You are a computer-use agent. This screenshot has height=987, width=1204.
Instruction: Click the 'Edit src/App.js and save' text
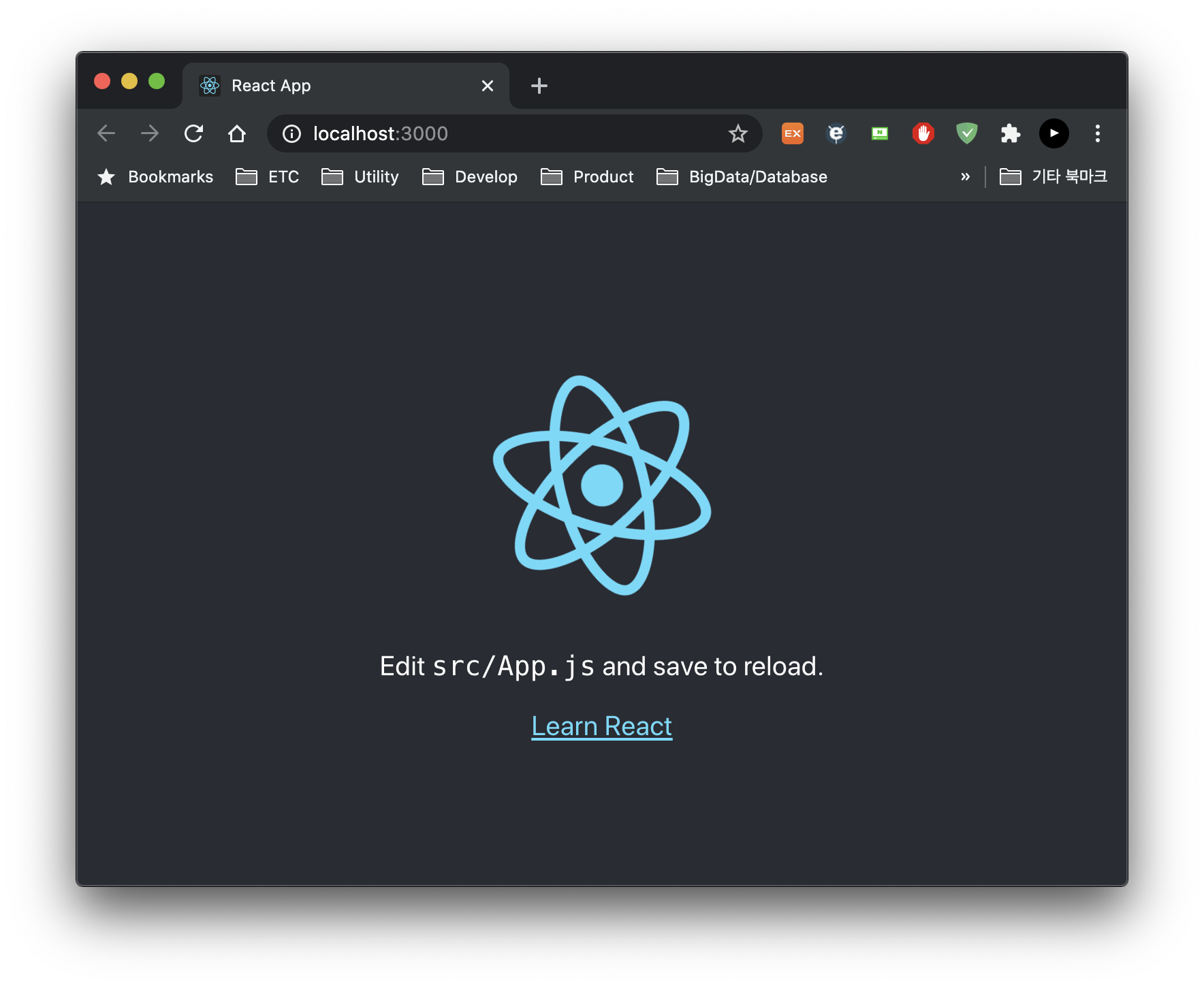[x=602, y=666]
